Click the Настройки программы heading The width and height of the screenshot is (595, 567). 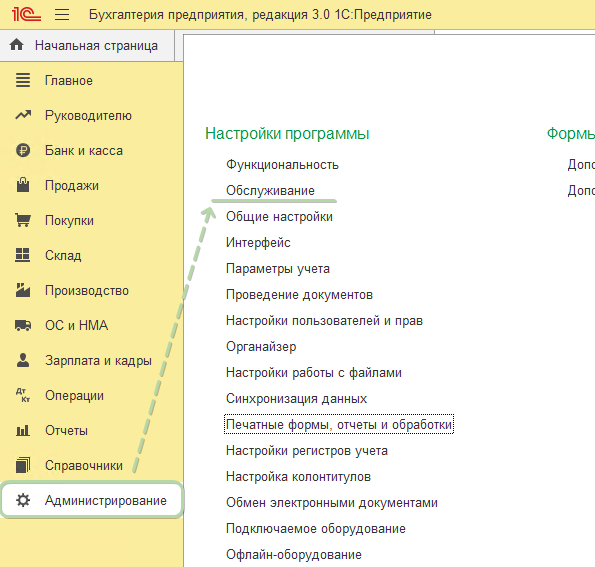287,134
